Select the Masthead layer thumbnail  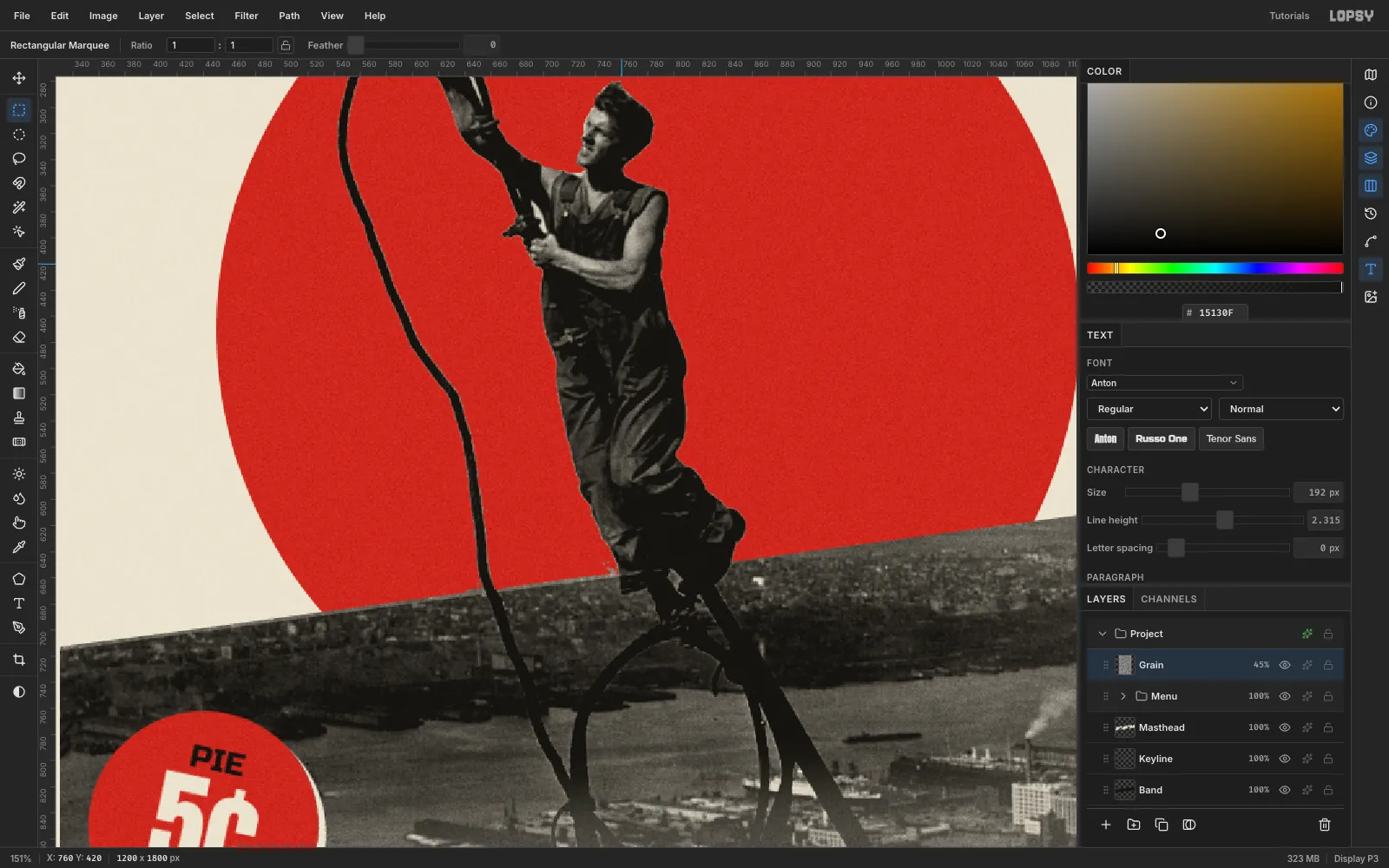tap(1125, 727)
